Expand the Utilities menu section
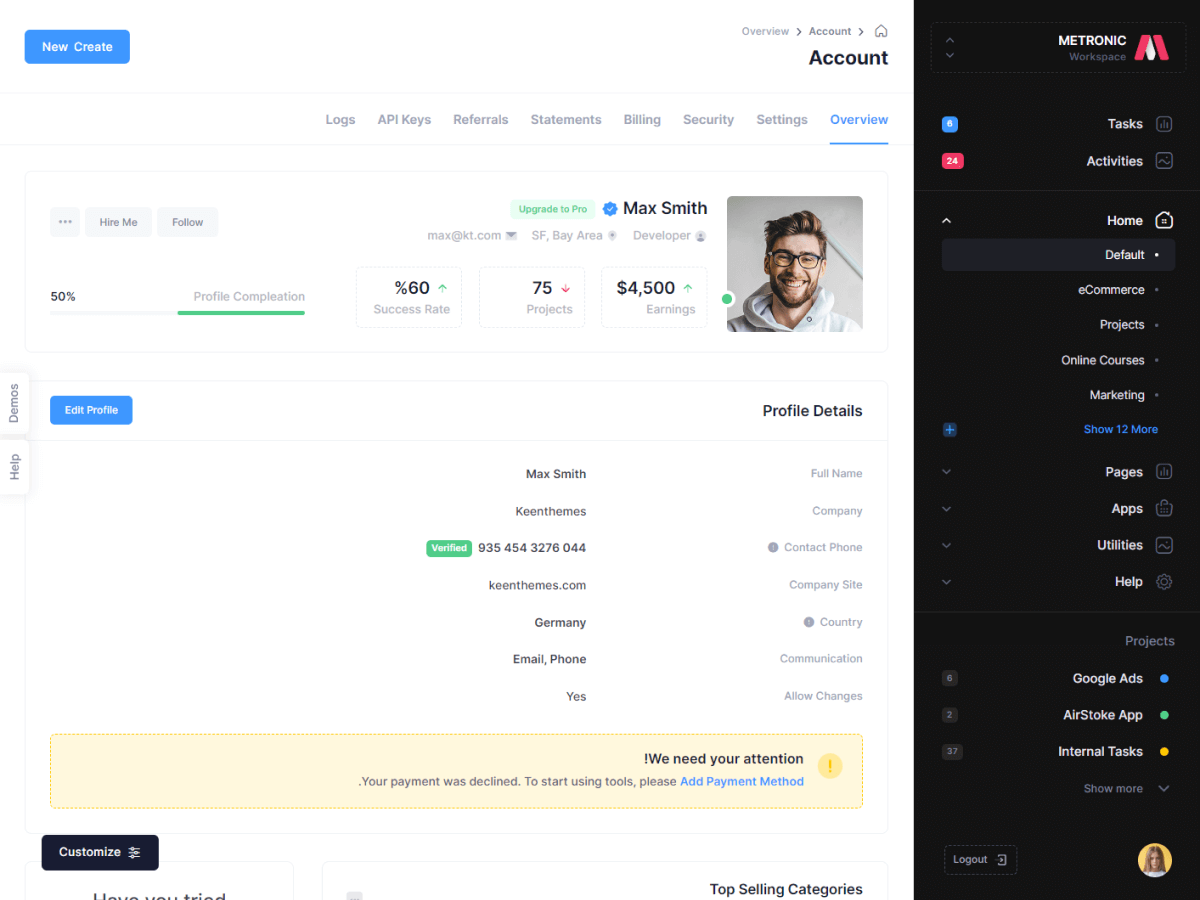The height and width of the screenshot is (900, 1200). 947,546
